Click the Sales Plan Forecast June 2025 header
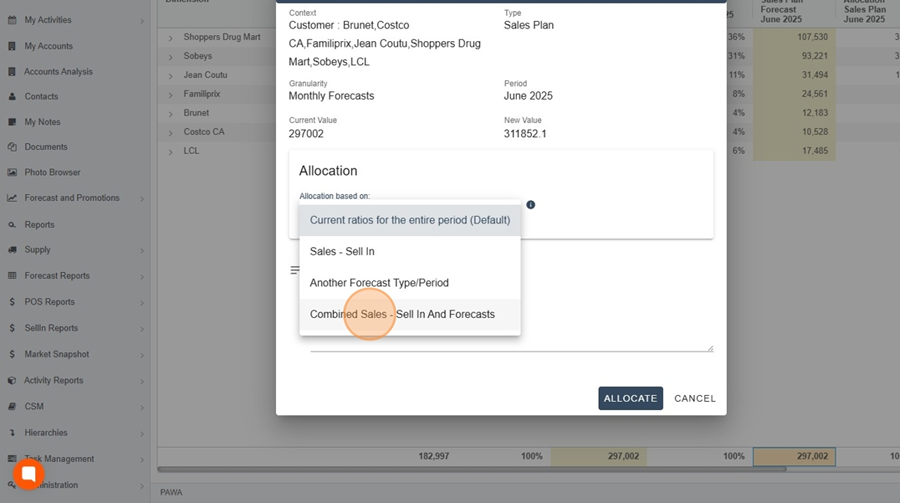This screenshot has height=503, width=900. click(781, 11)
